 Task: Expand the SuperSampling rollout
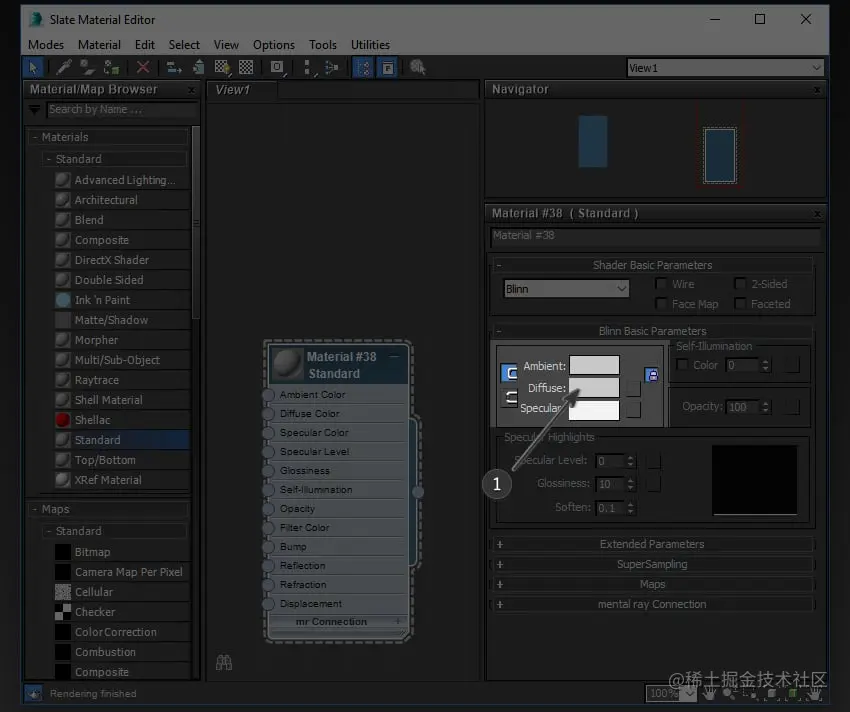coord(653,564)
